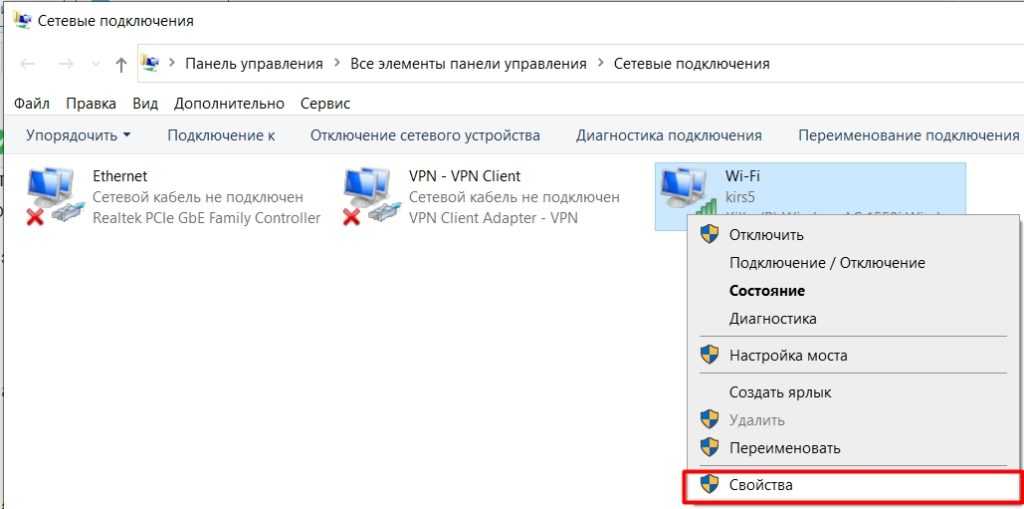This screenshot has height=509, width=1024.
Task: Choose Свойства from the context menu
Action: click(761, 485)
